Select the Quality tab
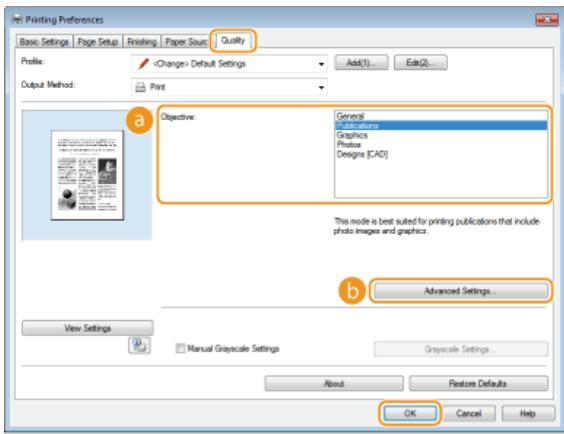This screenshot has width=564, height=434. point(233,40)
